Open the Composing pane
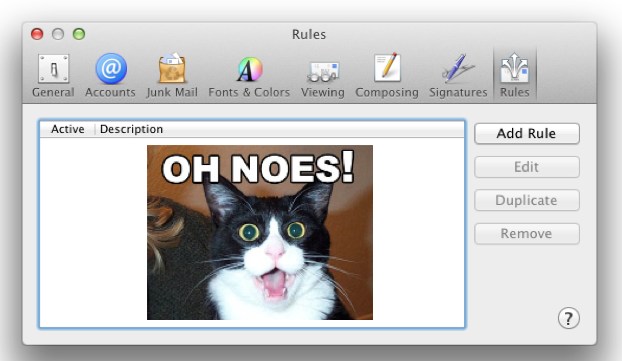Screen dimensions: 622x361 [x=387, y=76]
